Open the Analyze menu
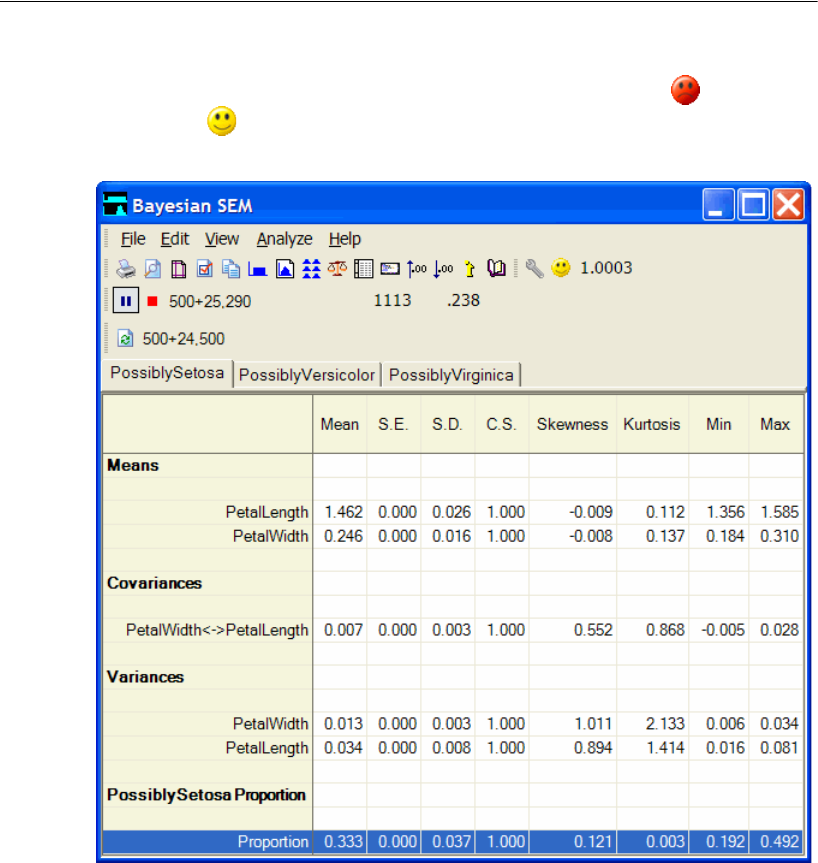The width and height of the screenshot is (818, 863). (284, 239)
